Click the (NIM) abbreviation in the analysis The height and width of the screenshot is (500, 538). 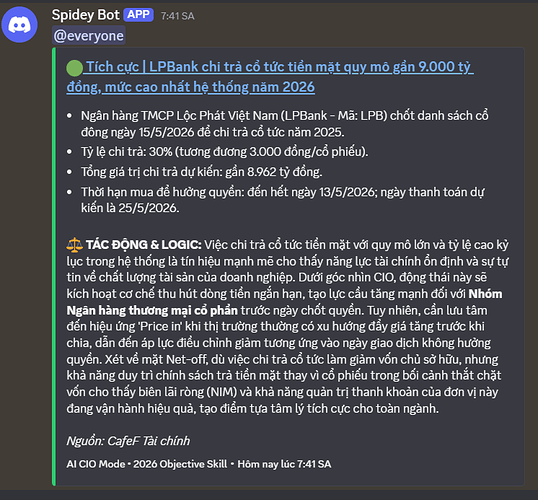[222, 392]
